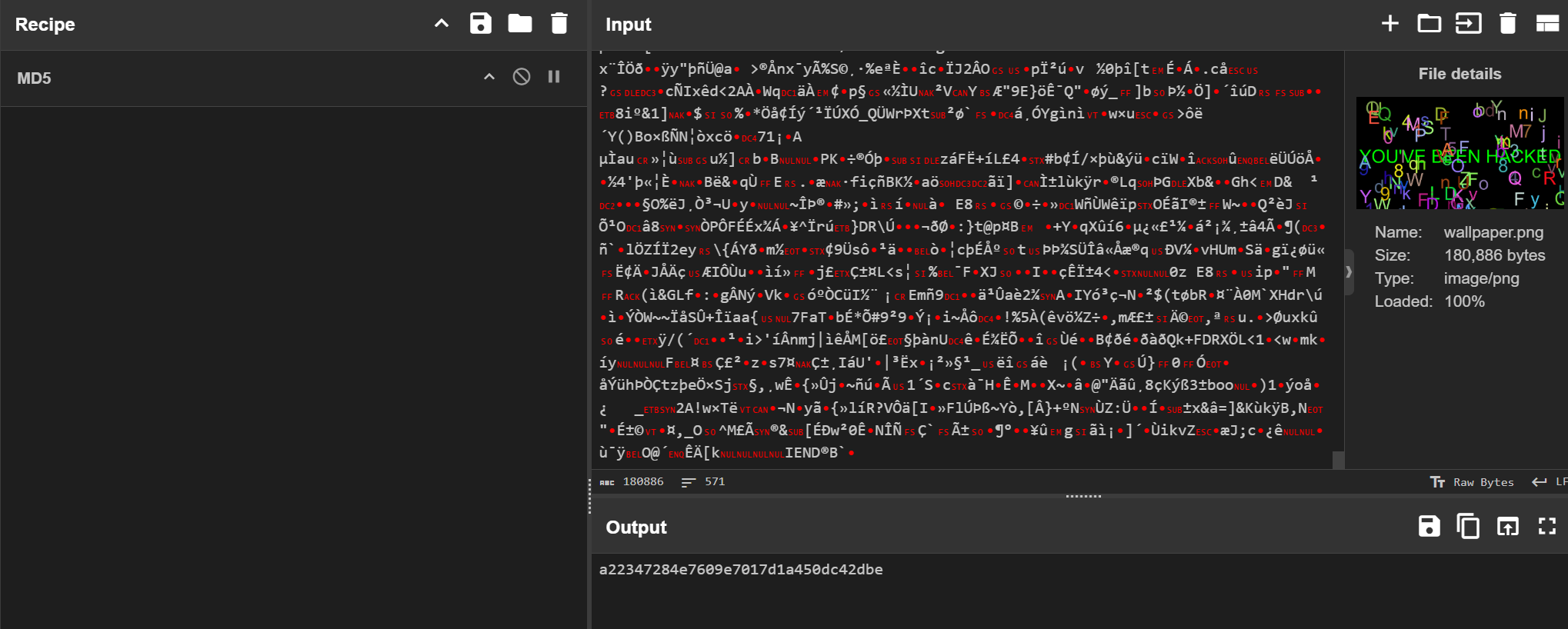Screen dimensions: 1568x629
Task: Collapse the Recipe pane chevron
Action: pos(442,24)
